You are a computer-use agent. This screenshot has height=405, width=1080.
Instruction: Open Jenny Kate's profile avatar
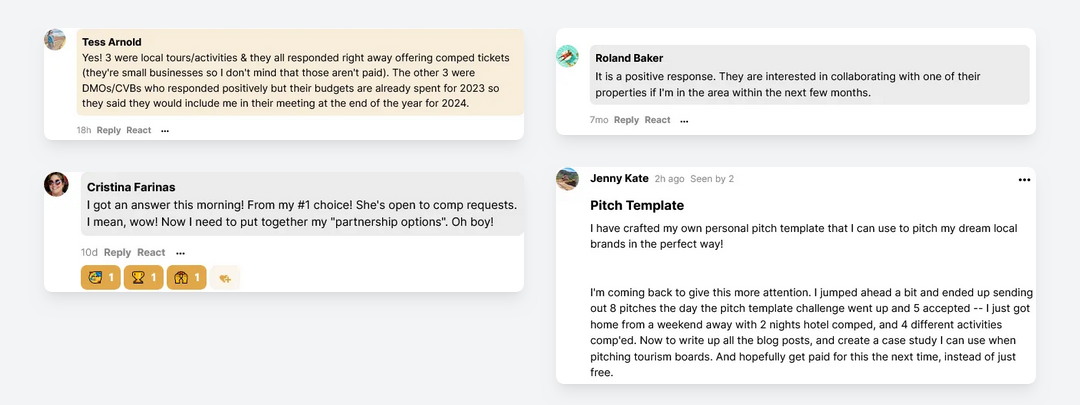[x=568, y=179]
